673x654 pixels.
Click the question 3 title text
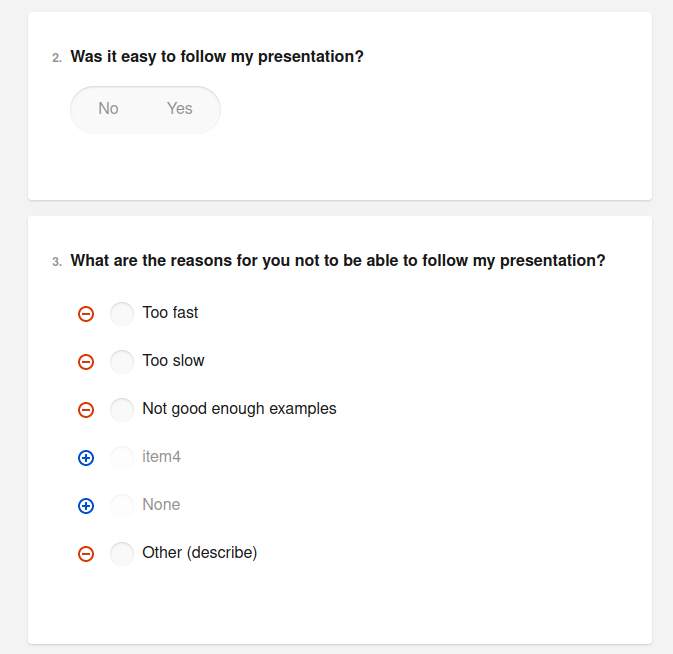click(x=337, y=261)
